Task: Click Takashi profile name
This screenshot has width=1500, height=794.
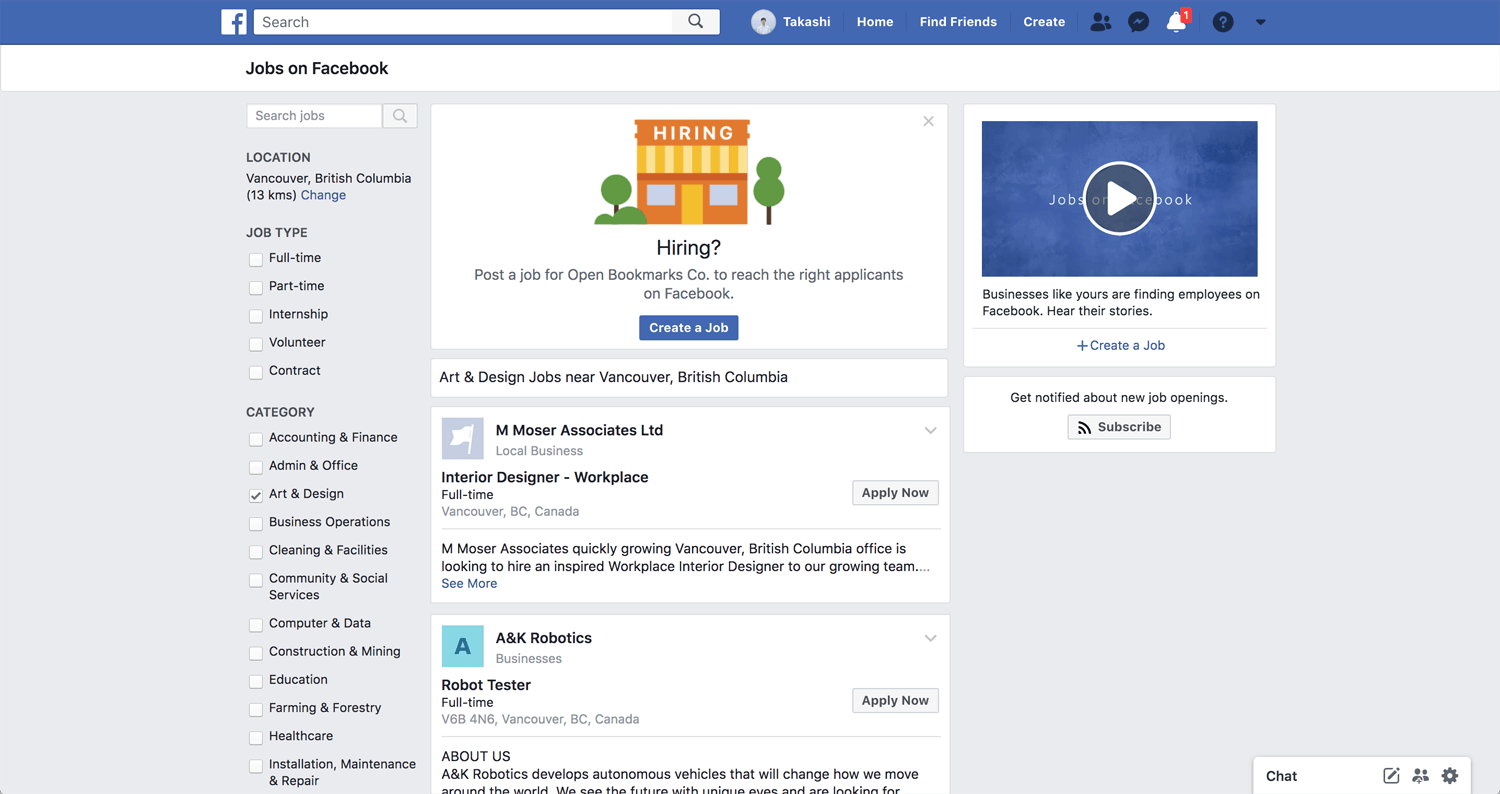Action: coord(807,22)
